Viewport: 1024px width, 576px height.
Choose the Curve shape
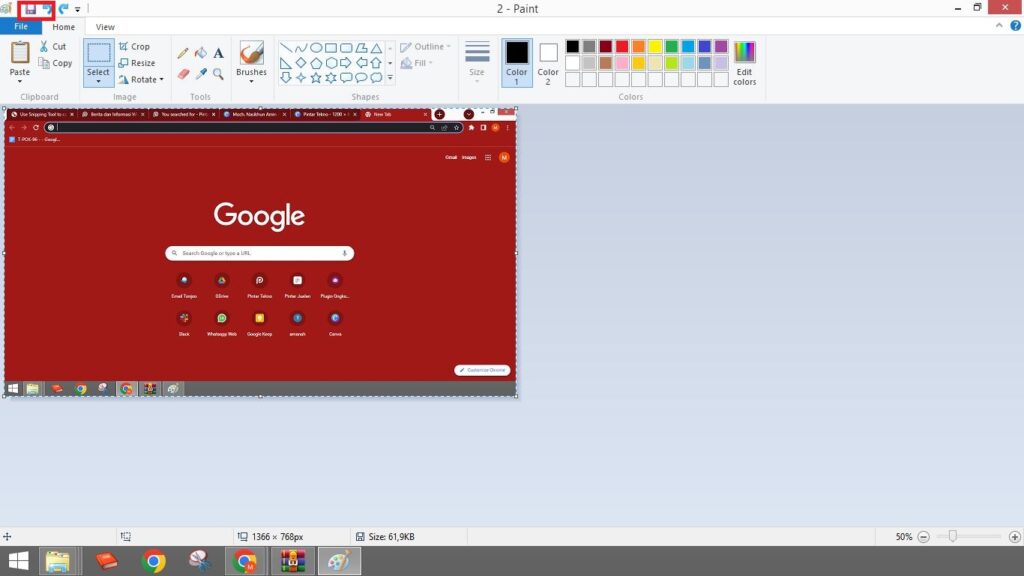300,48
